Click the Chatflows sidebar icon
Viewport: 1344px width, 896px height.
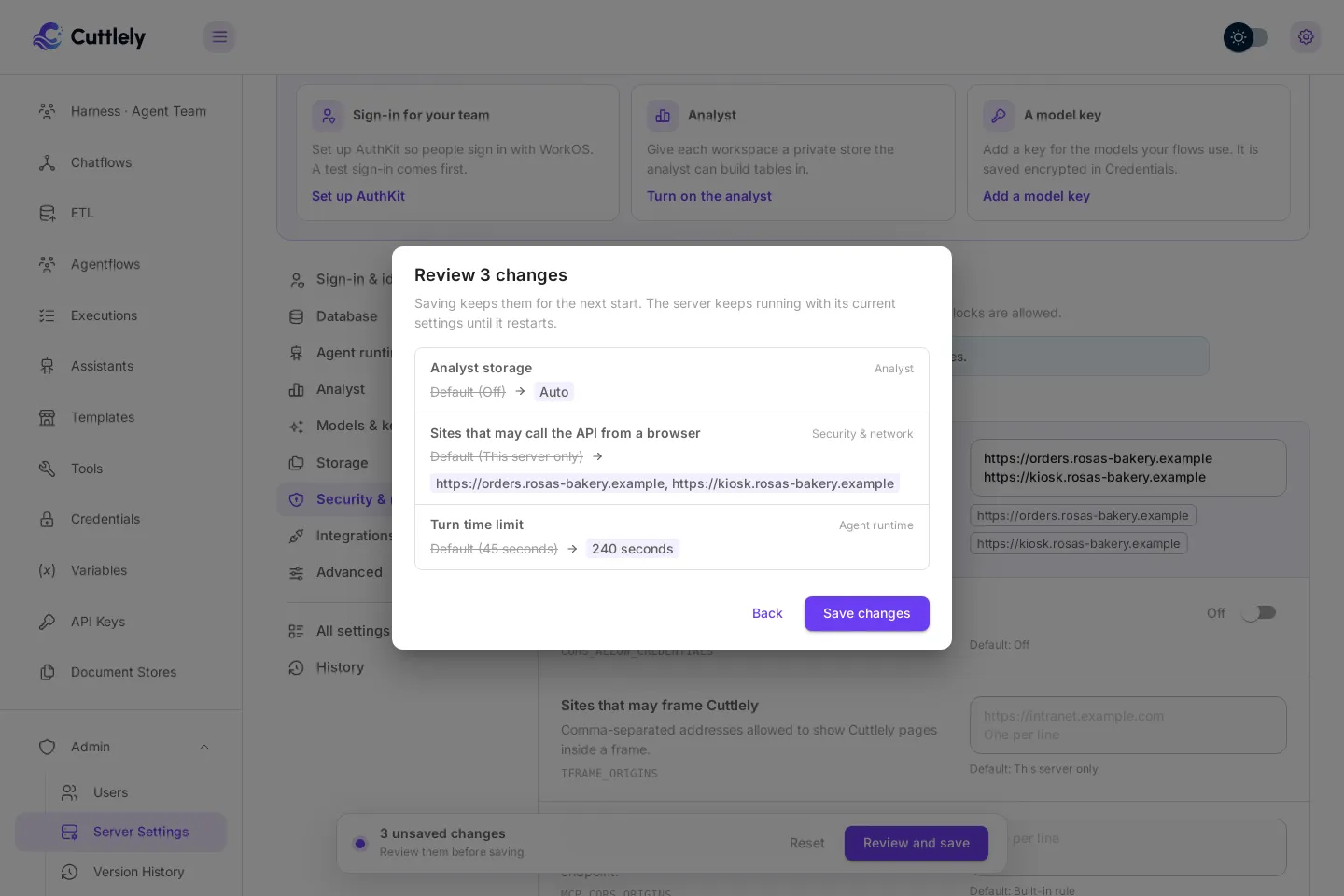pyautogui.click(x=47, y=162)
